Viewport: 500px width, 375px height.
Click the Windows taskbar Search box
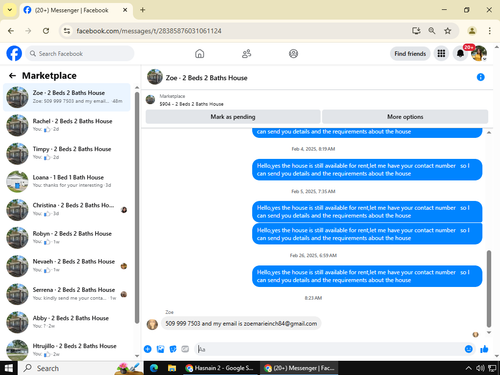coord(81,368)
